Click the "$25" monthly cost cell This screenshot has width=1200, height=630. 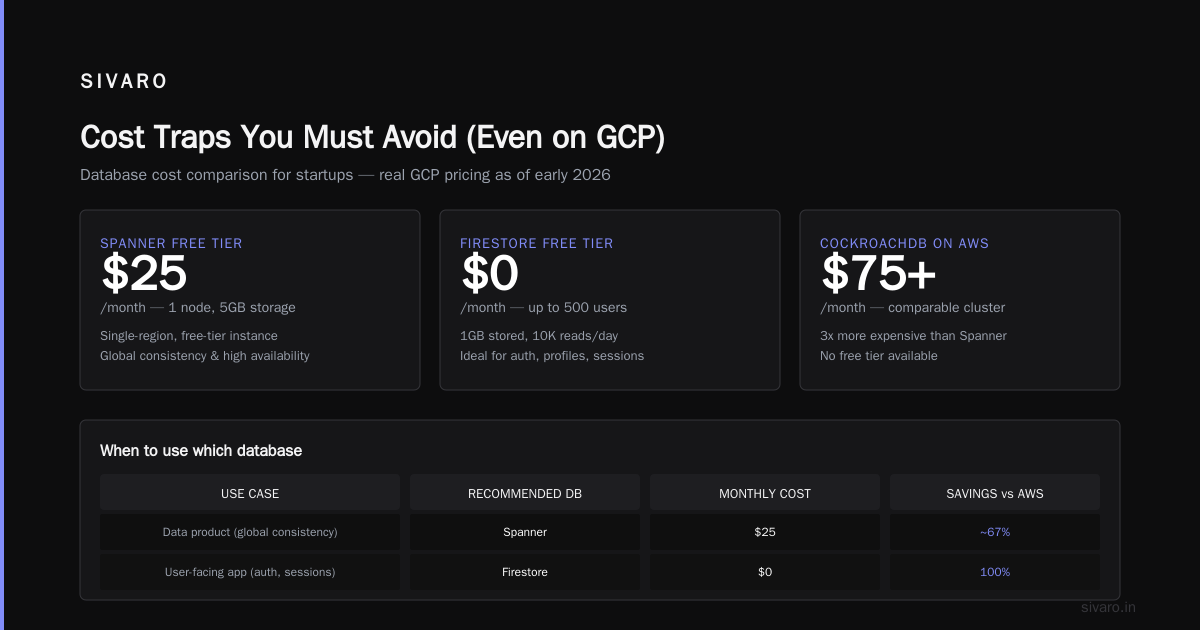tap(765, 532)
